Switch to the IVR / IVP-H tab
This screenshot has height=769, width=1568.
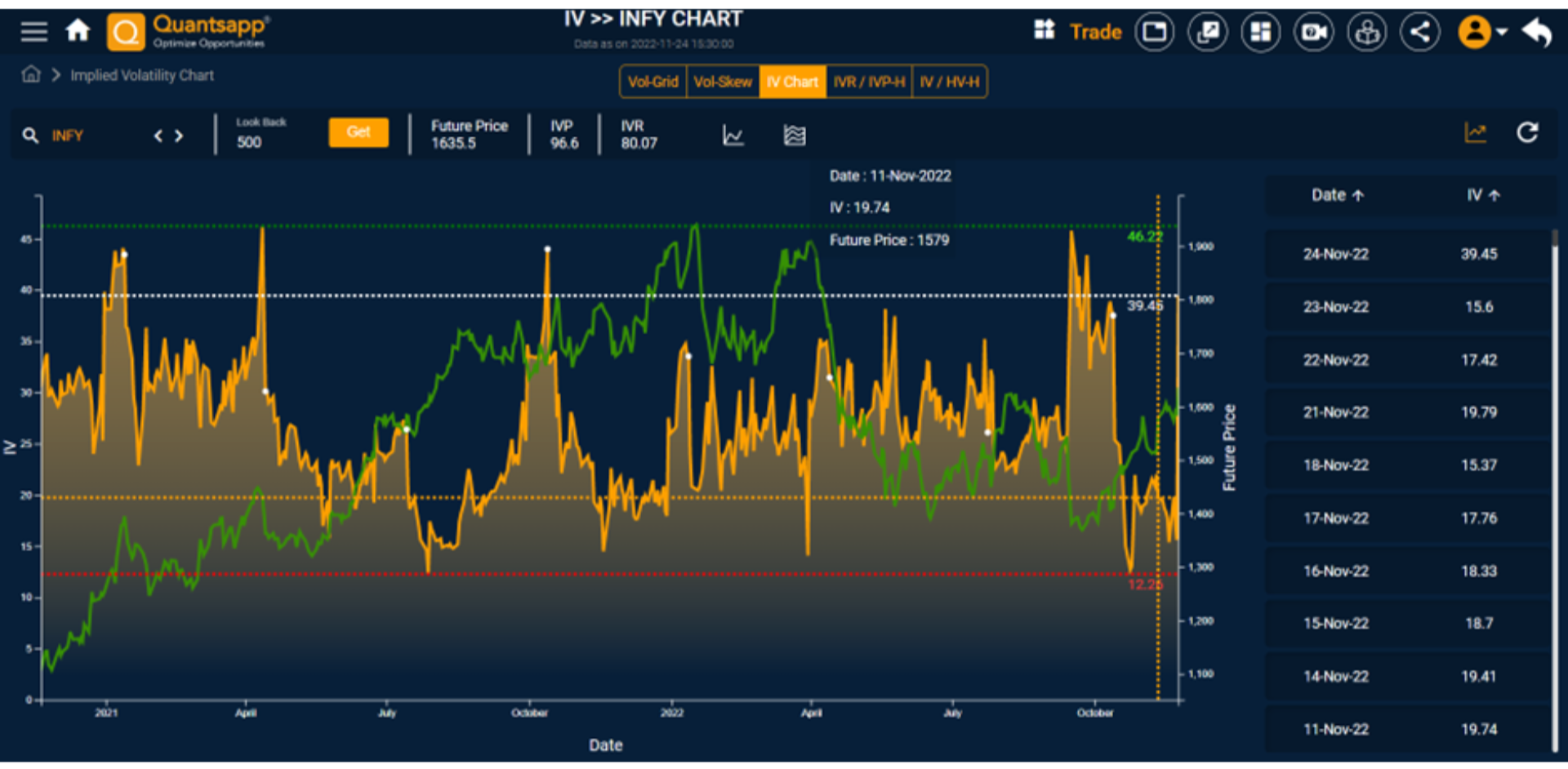tap(868, 82)
